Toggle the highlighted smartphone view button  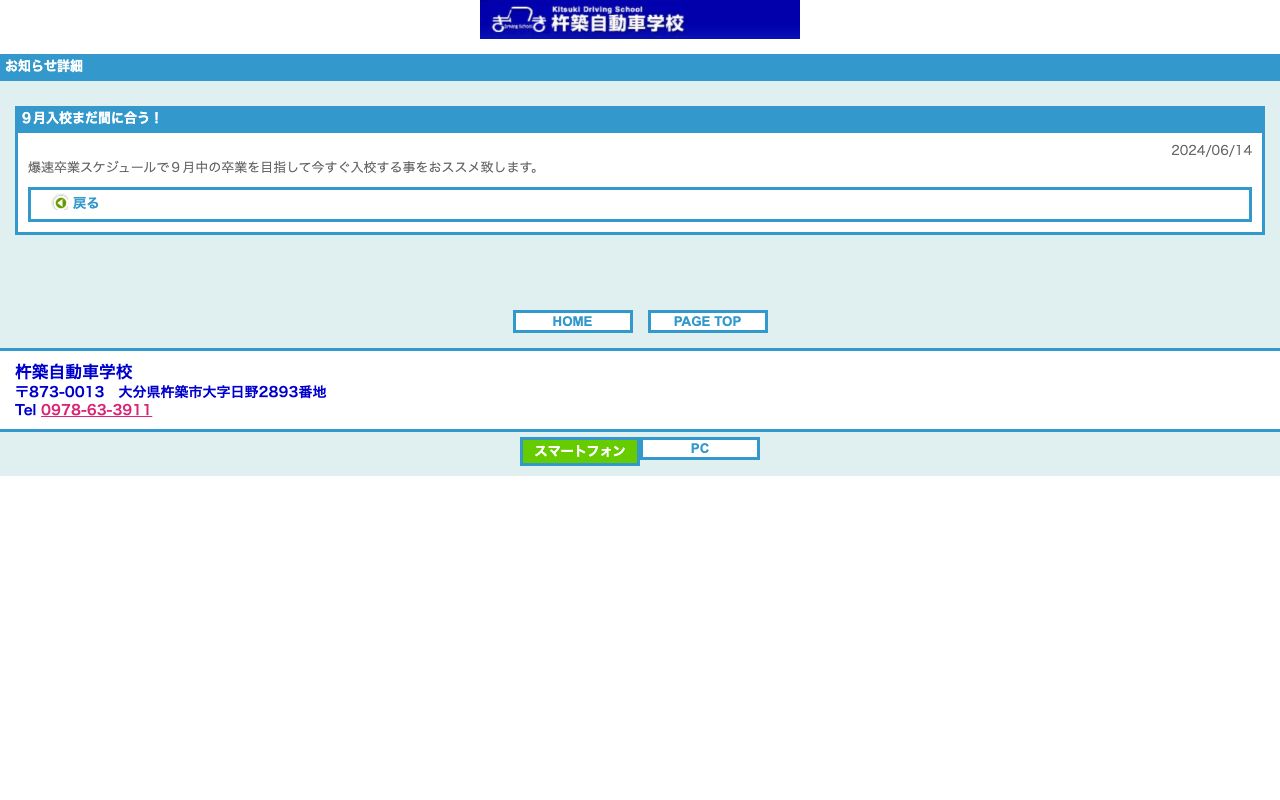(x=579, y=452)
